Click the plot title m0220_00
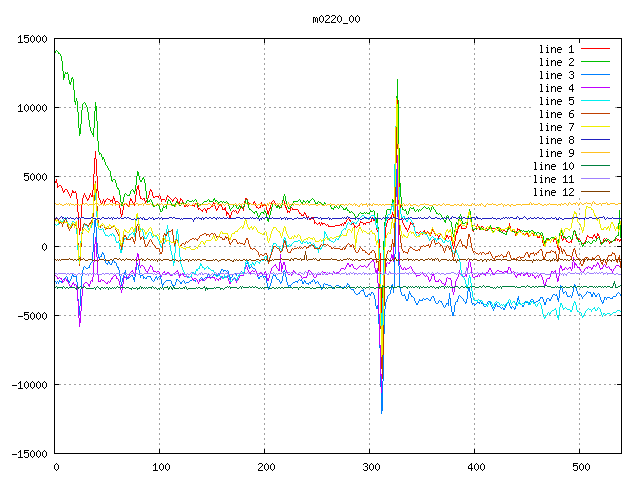 pyautogui.click(x=337, y=19)
